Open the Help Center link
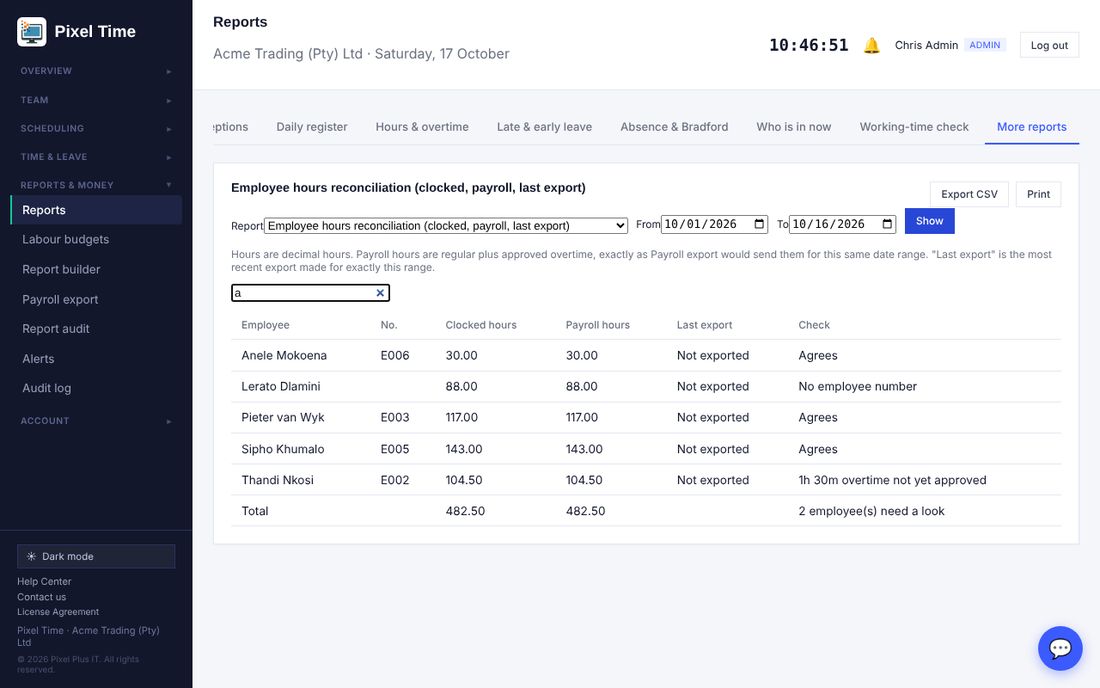1100x688 pixels. point(44,581)
